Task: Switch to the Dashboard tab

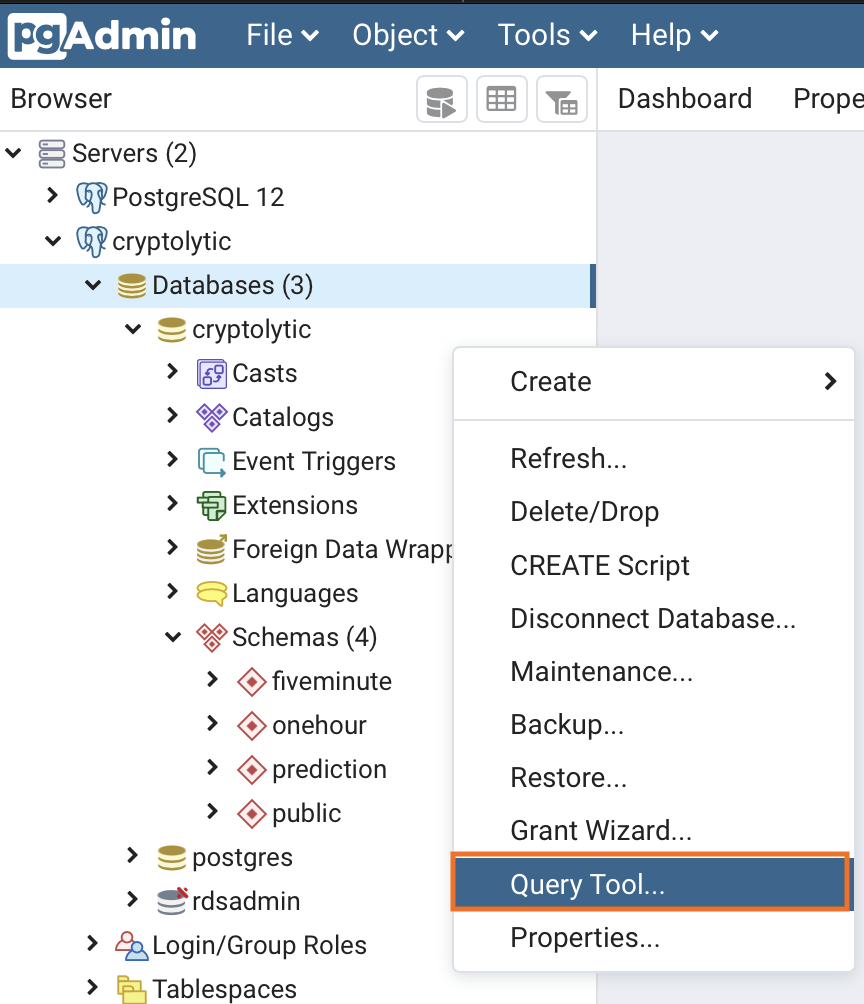Action: 685,99
